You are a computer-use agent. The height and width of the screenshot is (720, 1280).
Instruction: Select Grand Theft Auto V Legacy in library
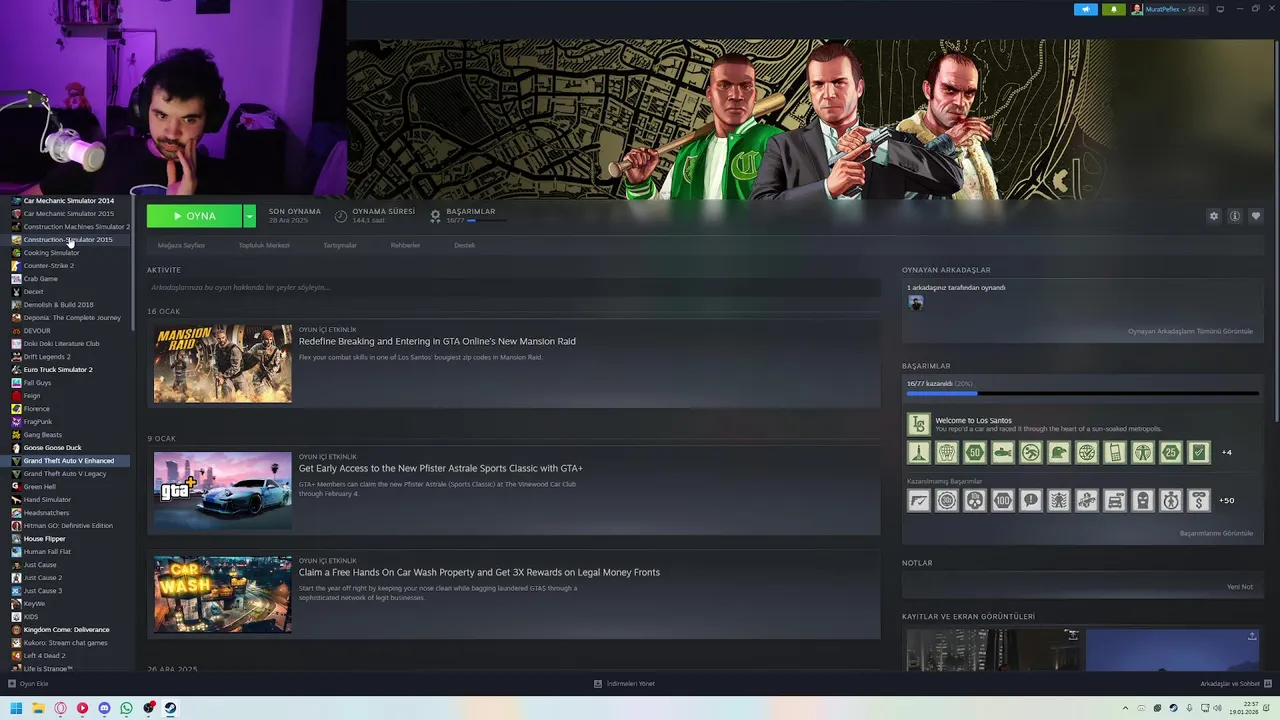point(65,474)
